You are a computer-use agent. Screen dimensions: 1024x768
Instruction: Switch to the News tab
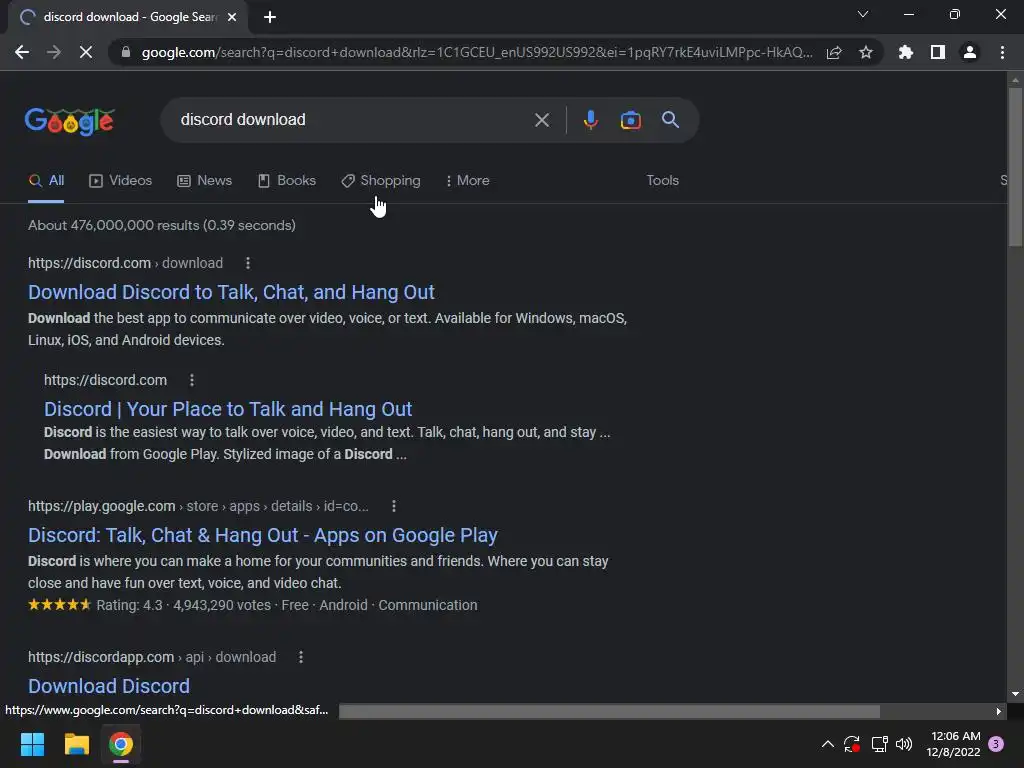(204, 181)
